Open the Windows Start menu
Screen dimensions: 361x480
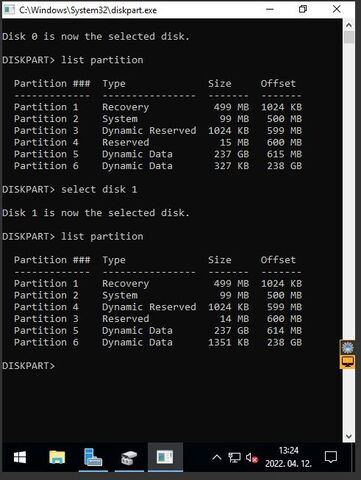pyautogui.click(x=20, y=457)
